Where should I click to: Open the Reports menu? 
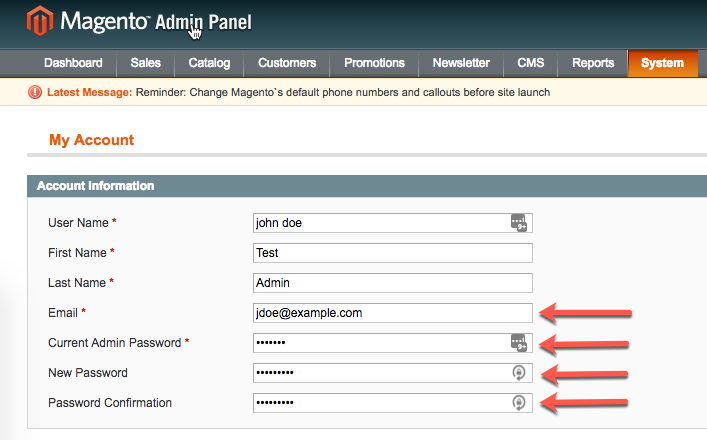593,63
